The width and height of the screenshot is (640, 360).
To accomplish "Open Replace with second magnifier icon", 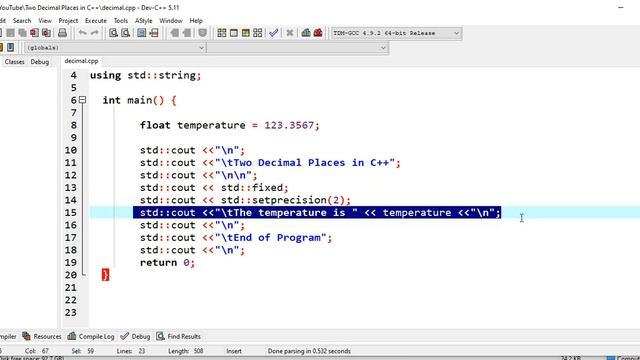I will click(x=125, y=33).
